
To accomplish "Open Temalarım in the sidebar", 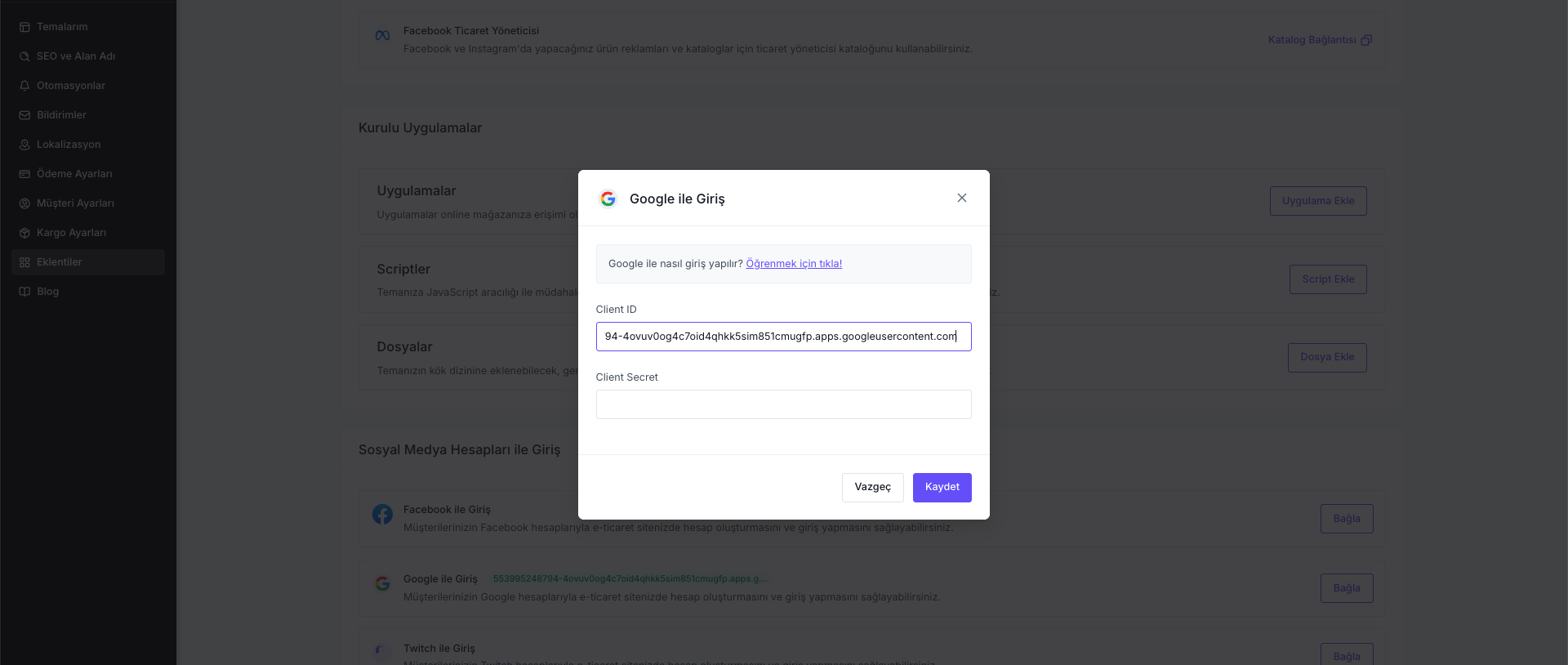I will [88, 27].
